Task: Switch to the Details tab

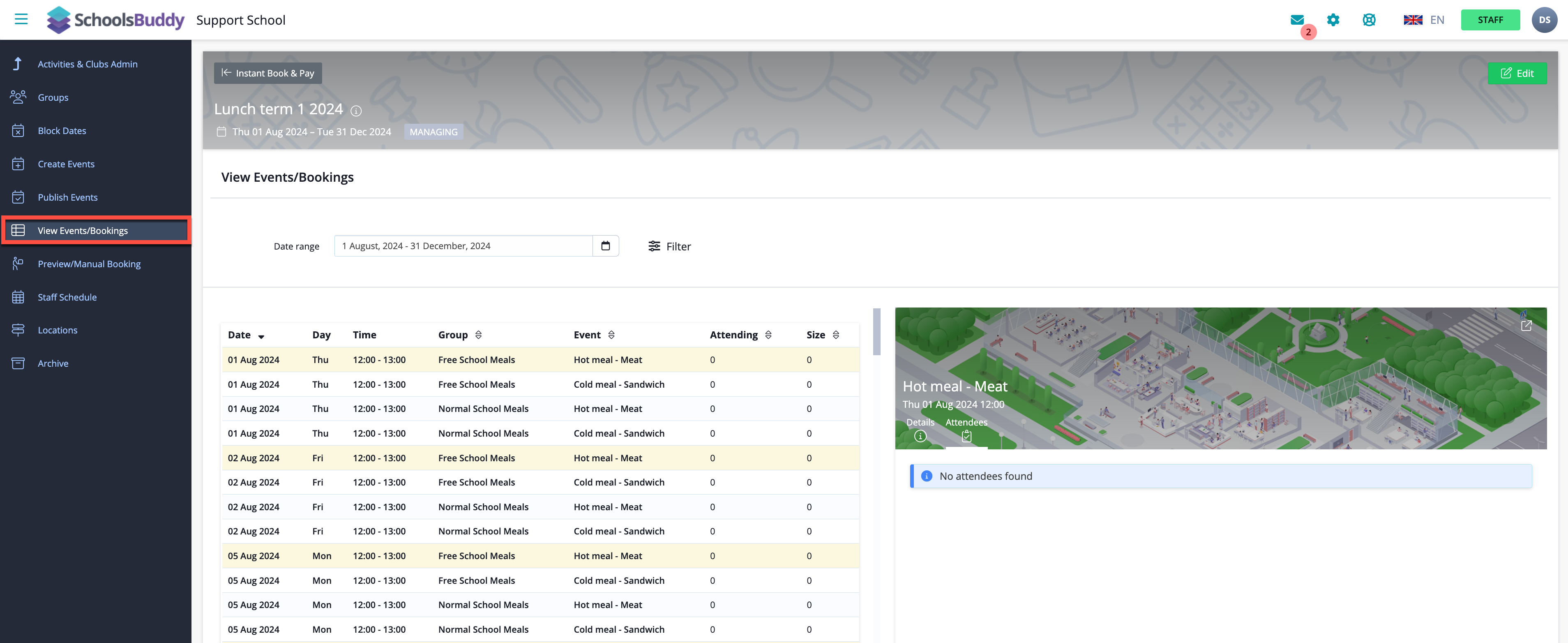Action: [920, 429]
